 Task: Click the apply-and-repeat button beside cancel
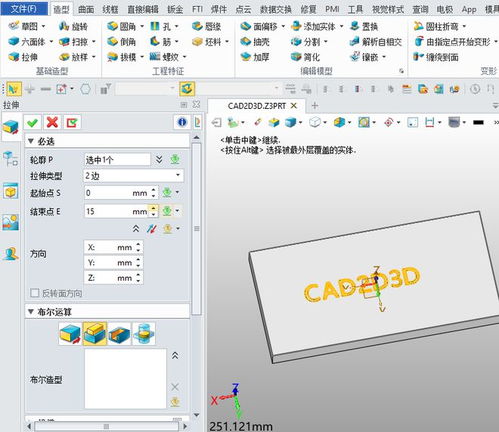[x=72, y=123]
